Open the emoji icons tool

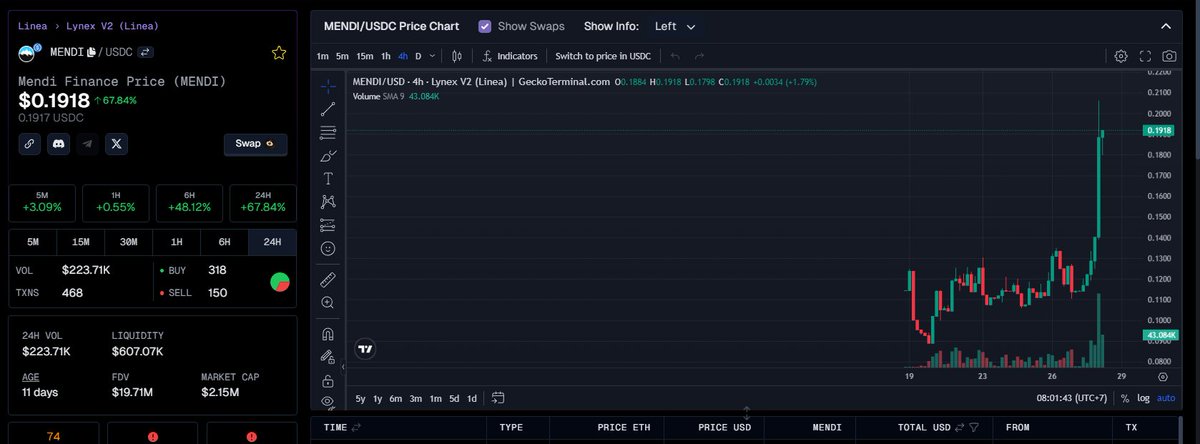(327, 248)
